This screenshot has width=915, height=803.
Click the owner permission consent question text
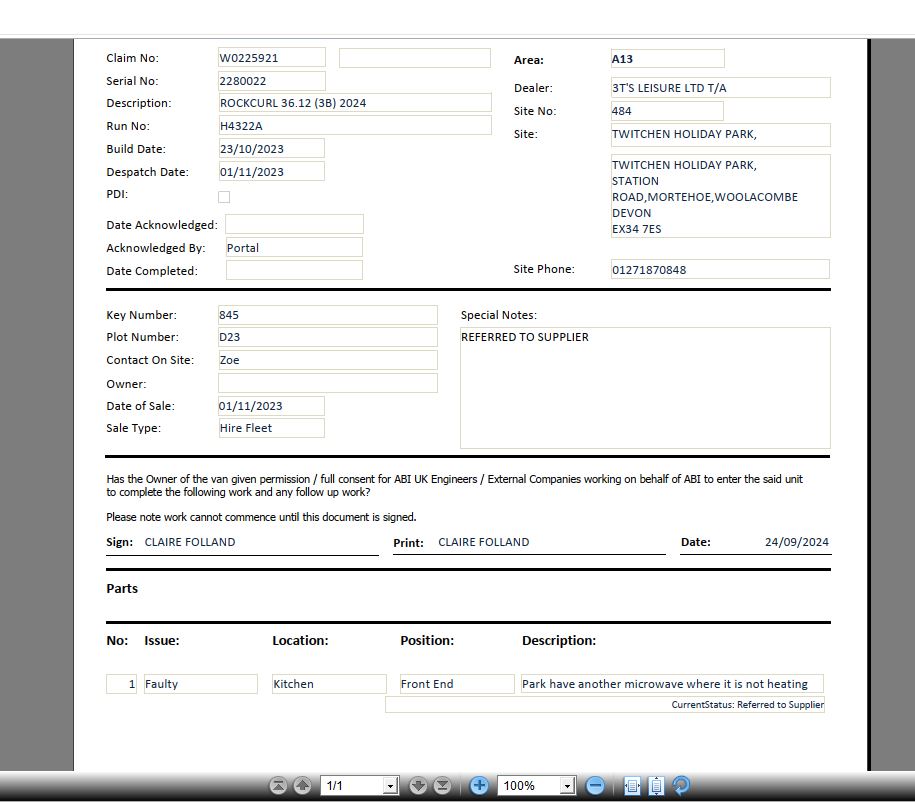point(455,486)
